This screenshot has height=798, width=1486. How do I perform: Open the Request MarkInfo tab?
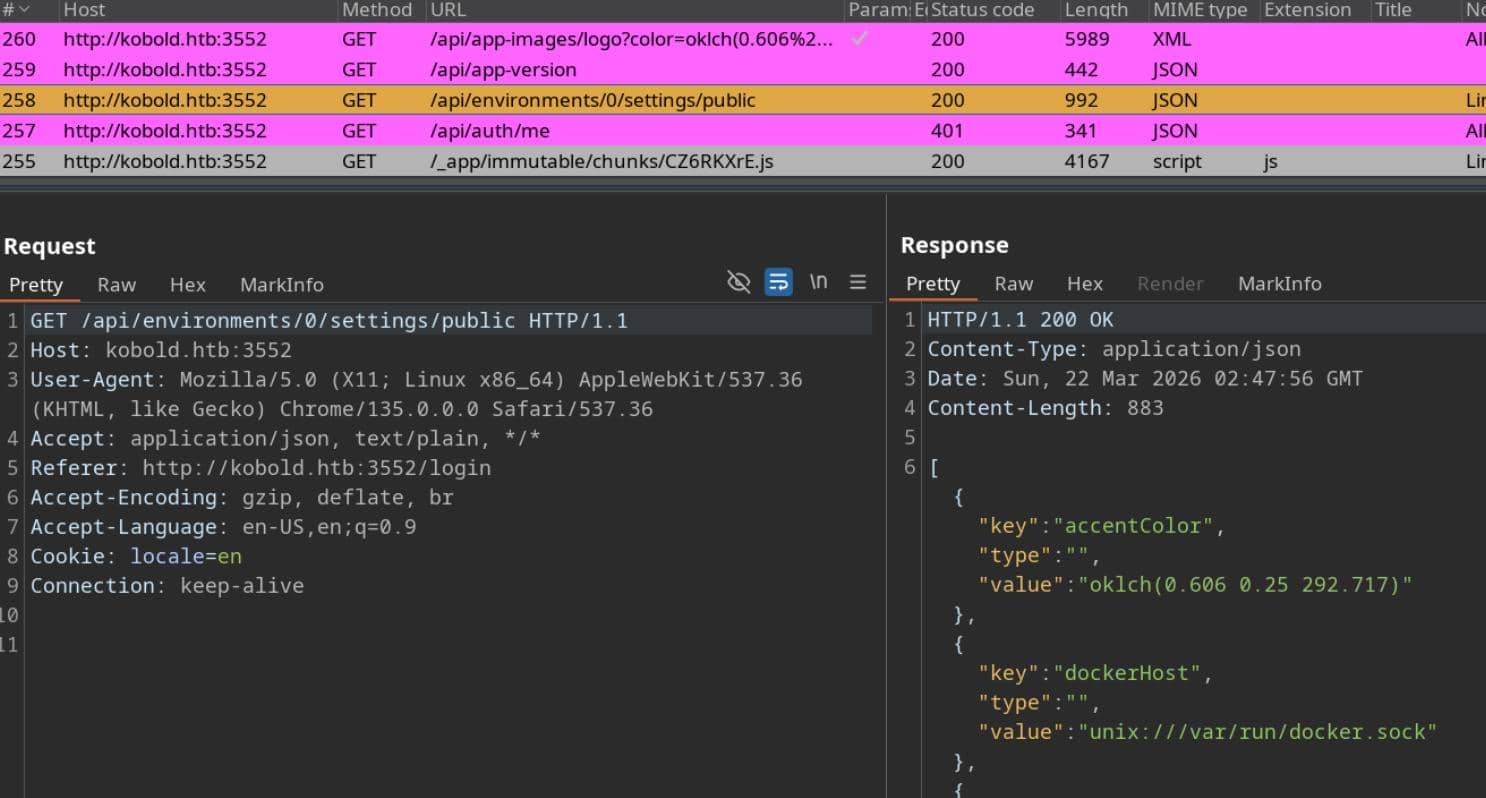coord(282,285)
